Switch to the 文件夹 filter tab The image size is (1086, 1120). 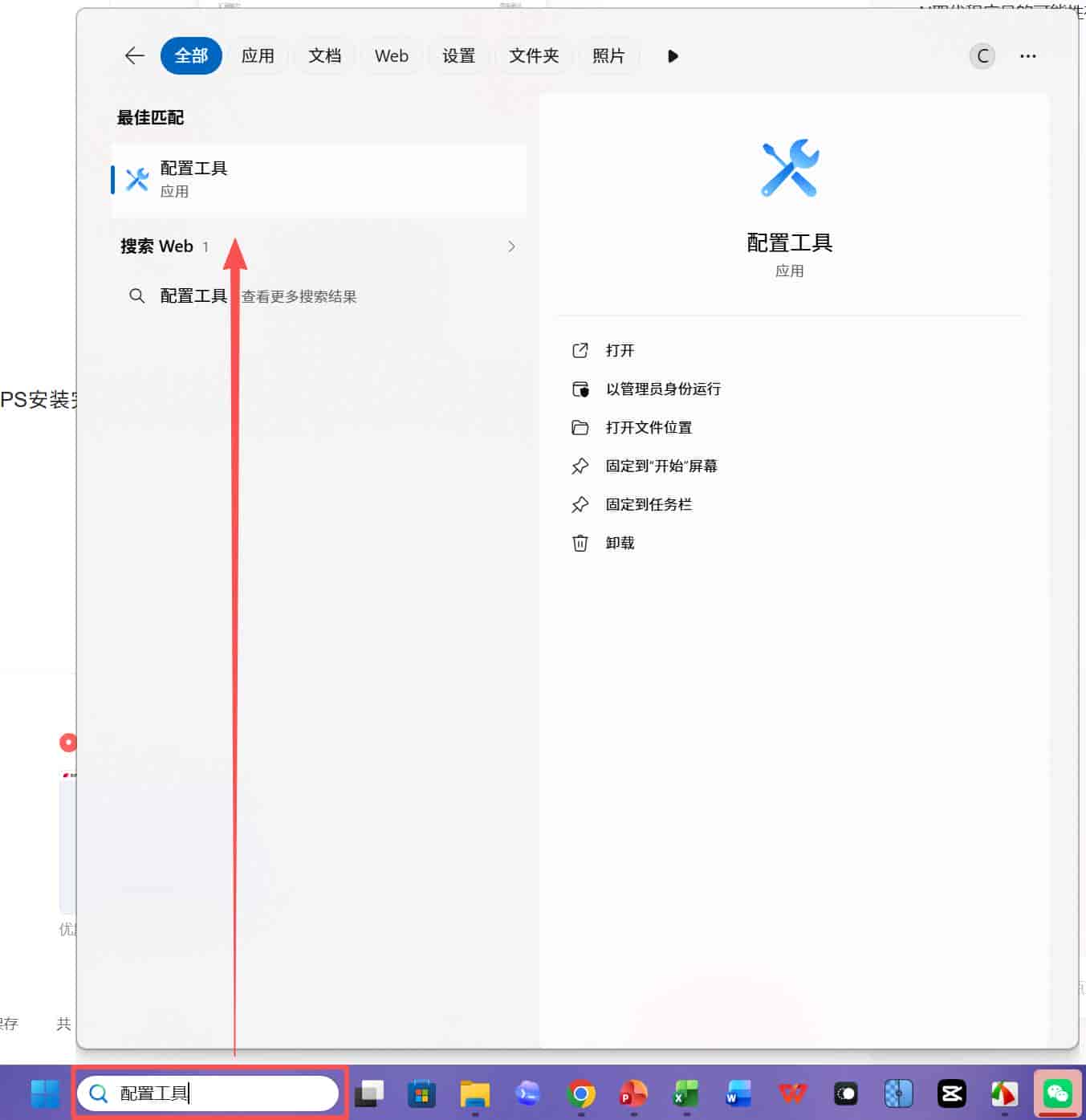coord(534,55)
